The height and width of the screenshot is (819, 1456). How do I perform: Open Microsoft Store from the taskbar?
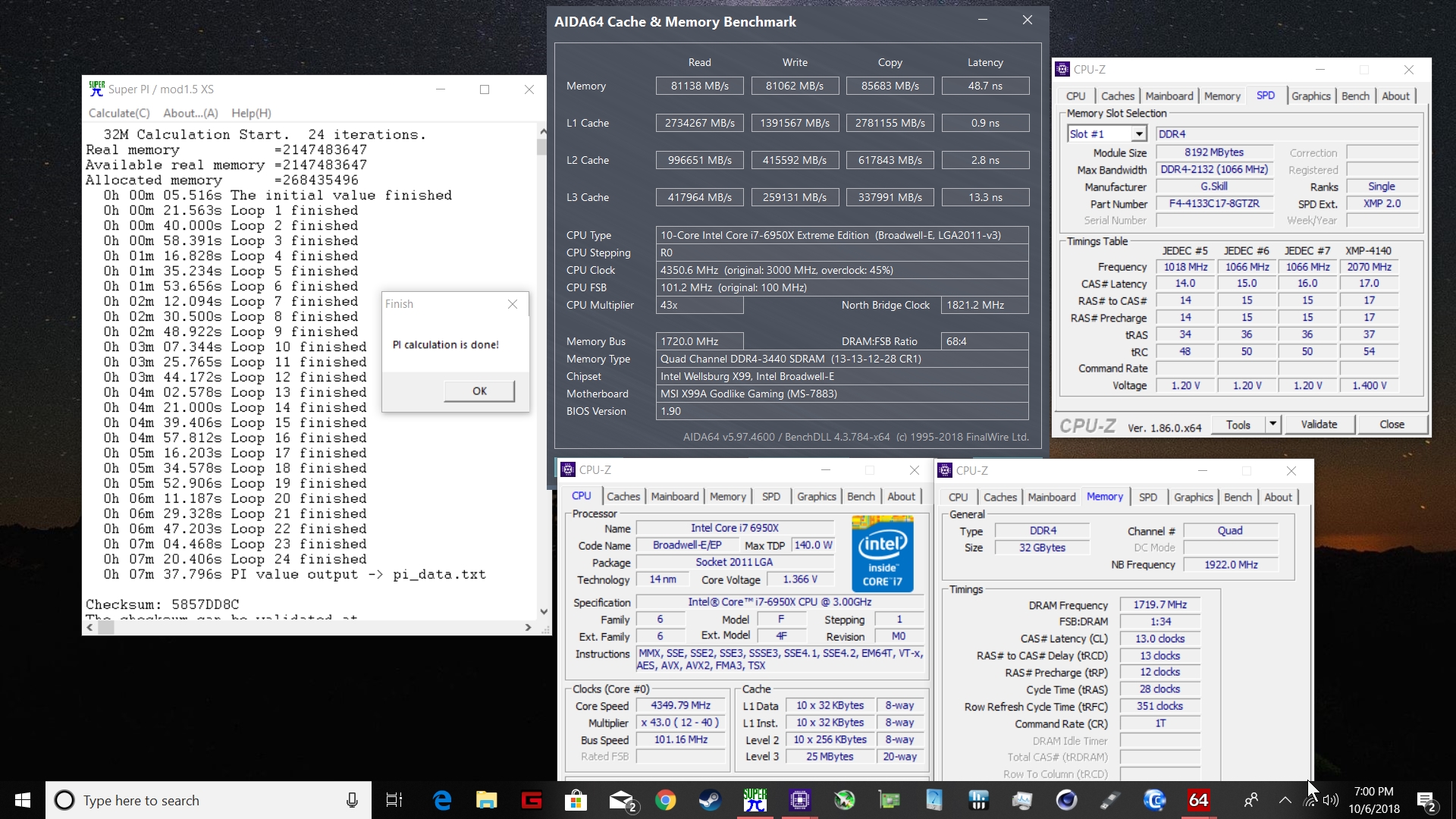pyautogui.click(x=576, y=800)
